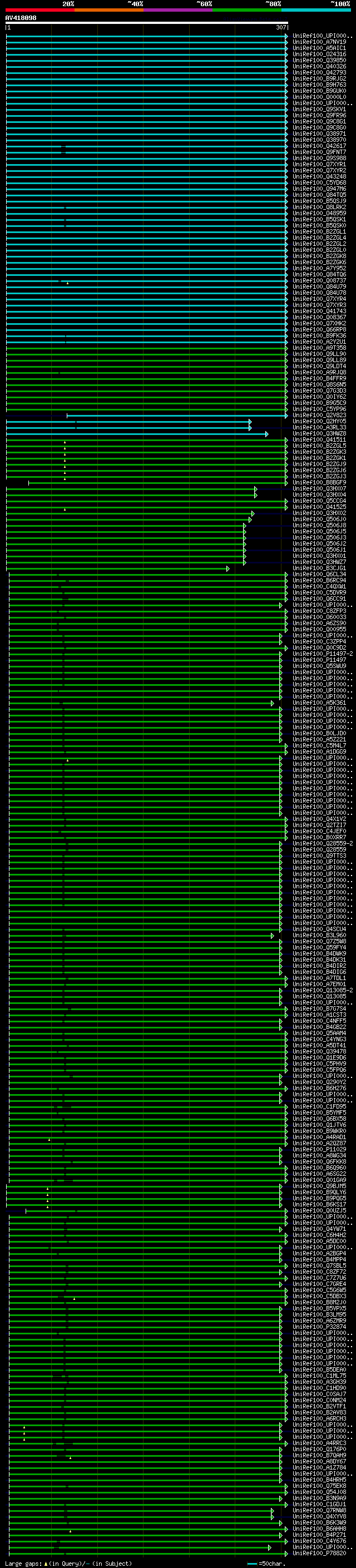Click hit label UniRef100_B9H763
Screen dimensions: 356x1568
point(319,85)
